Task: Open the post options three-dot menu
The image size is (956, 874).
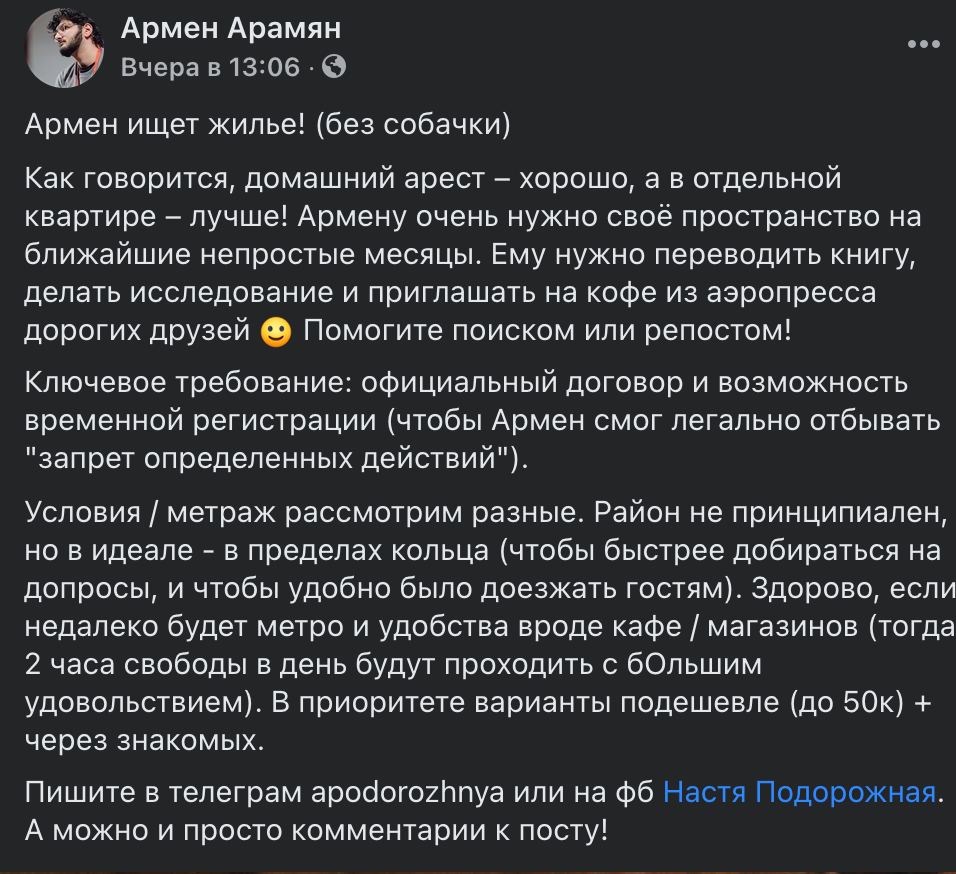Action: [923, 44]
